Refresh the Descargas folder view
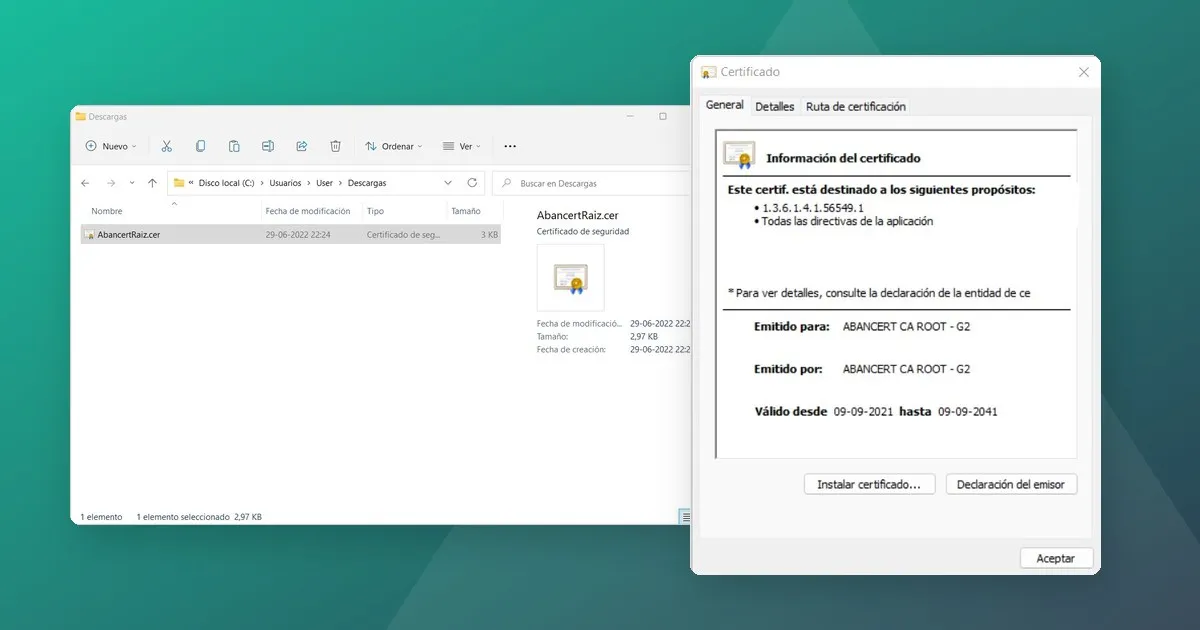Viewport: 1200px width, 630px height. tap(473, 183)
